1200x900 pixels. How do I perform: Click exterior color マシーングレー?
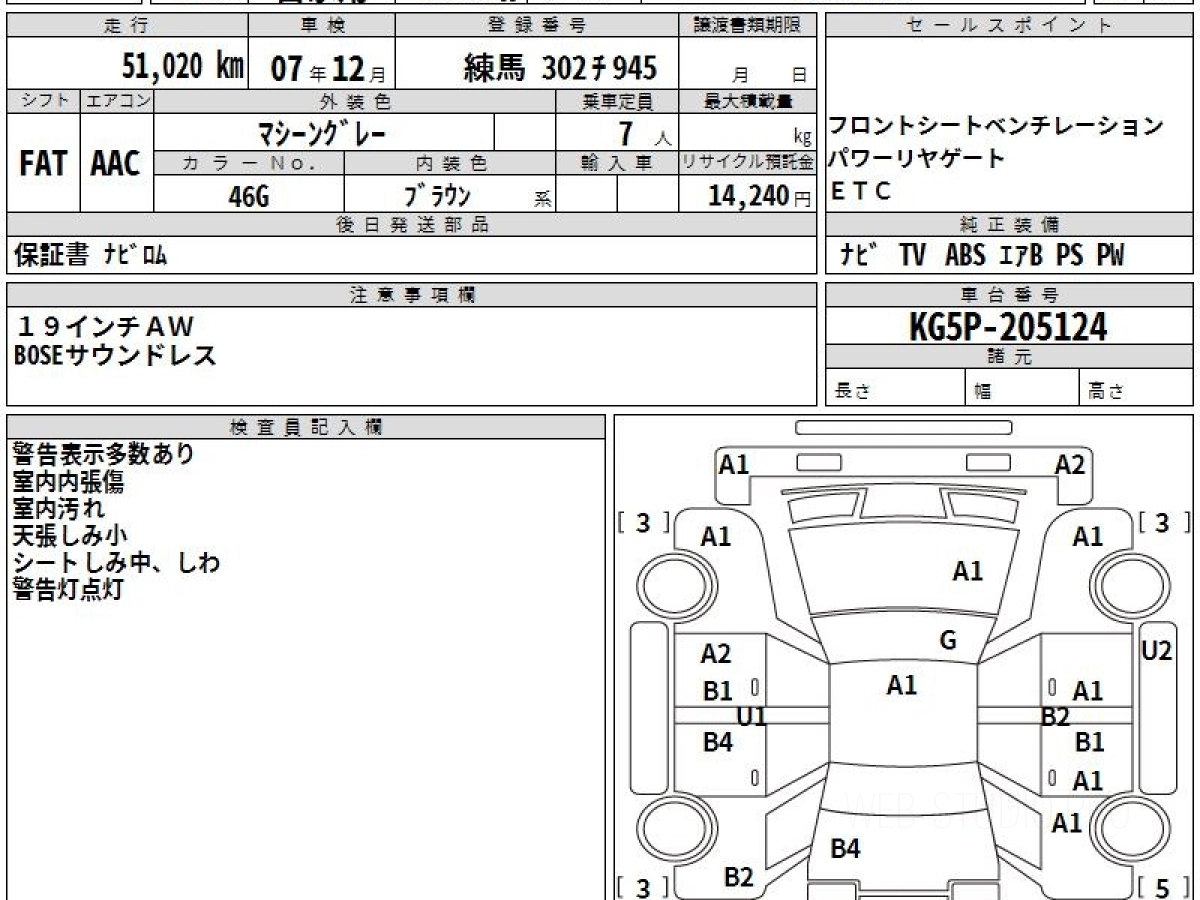(322, 132)
